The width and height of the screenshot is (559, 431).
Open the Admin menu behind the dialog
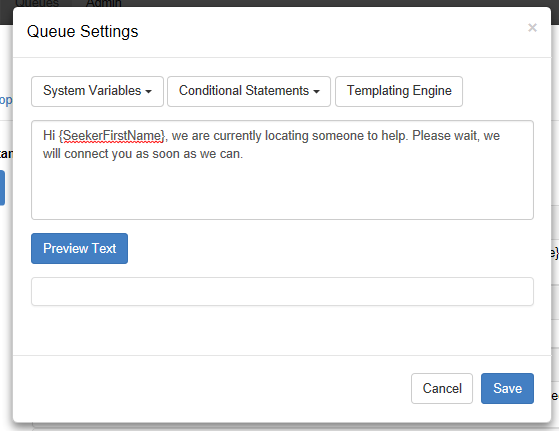[104, 4]
